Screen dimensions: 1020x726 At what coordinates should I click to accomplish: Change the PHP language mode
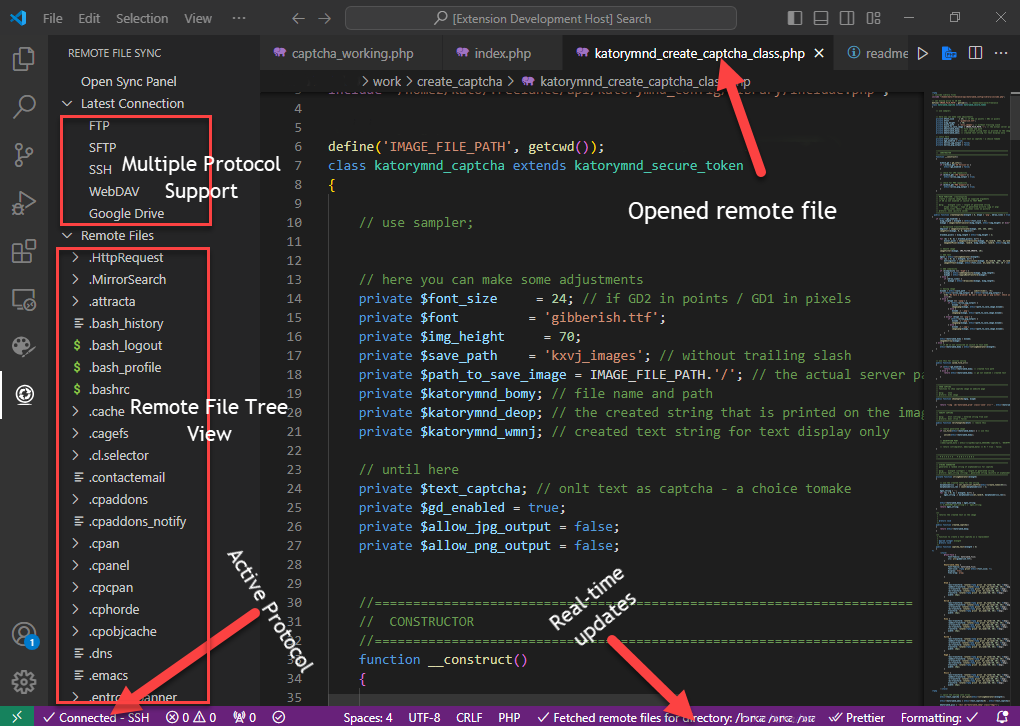(x=509, y=717)
